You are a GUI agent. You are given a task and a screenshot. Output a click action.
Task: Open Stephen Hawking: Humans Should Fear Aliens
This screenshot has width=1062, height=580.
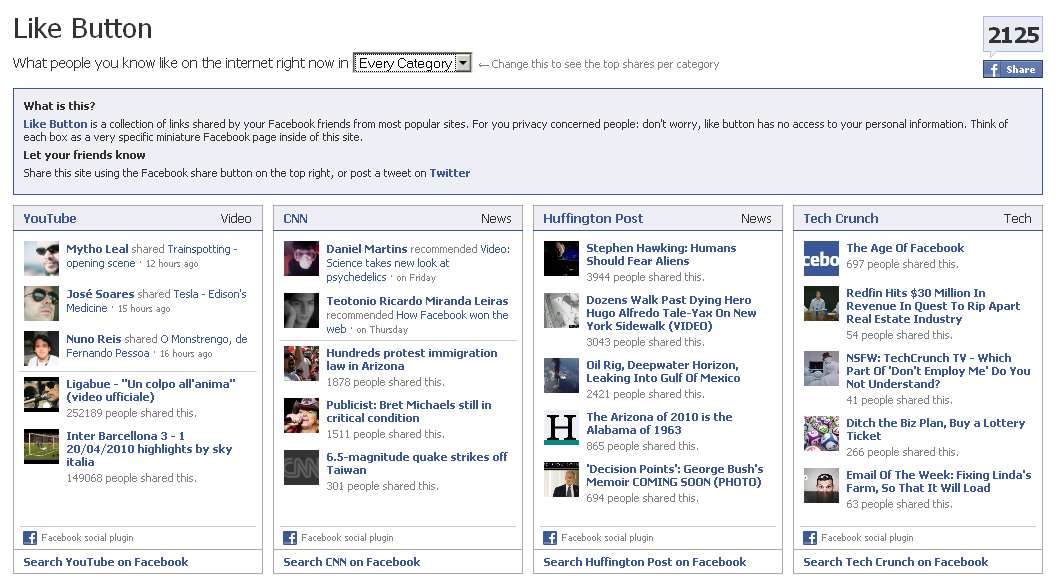point(661,254)
